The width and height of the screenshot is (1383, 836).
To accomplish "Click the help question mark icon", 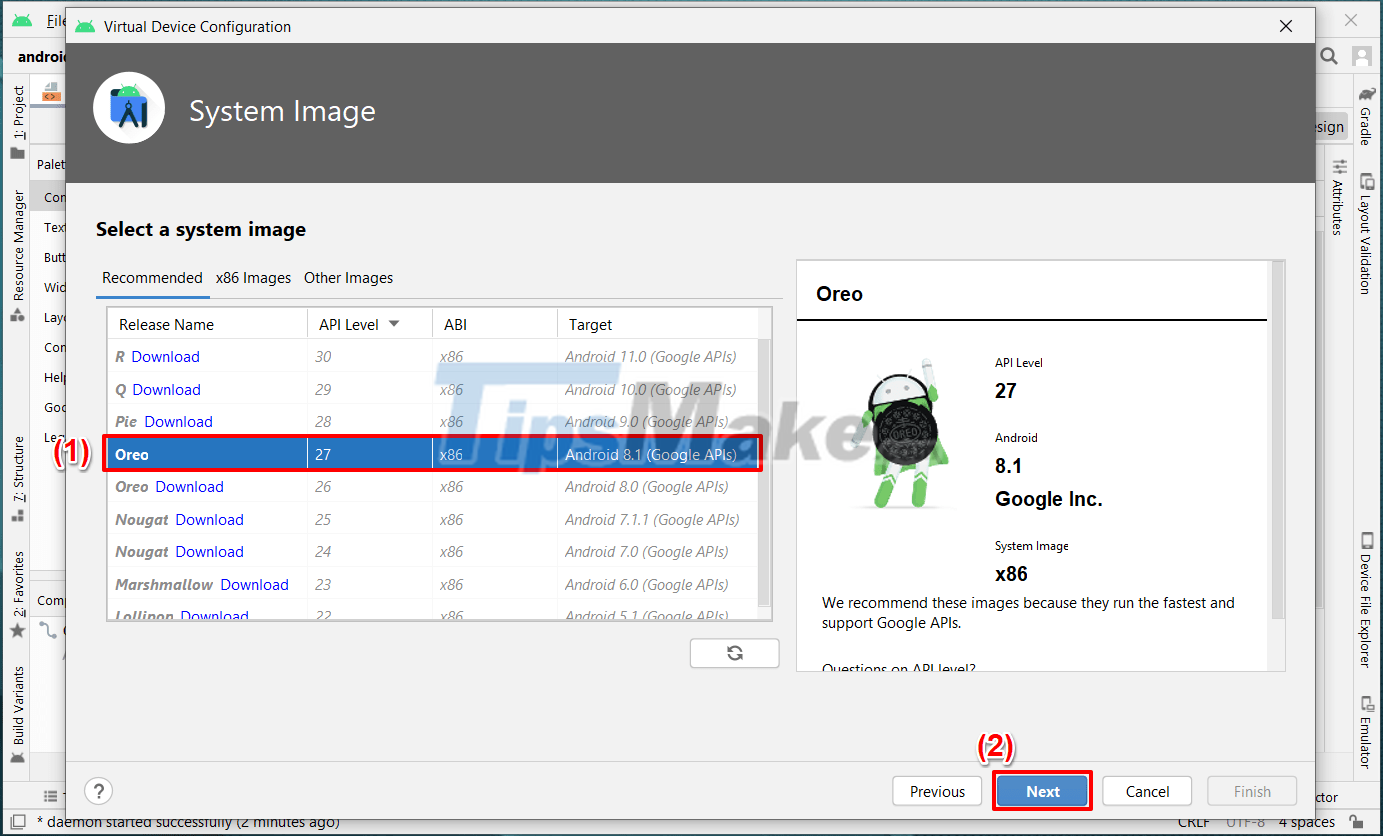I will (98, 790).
